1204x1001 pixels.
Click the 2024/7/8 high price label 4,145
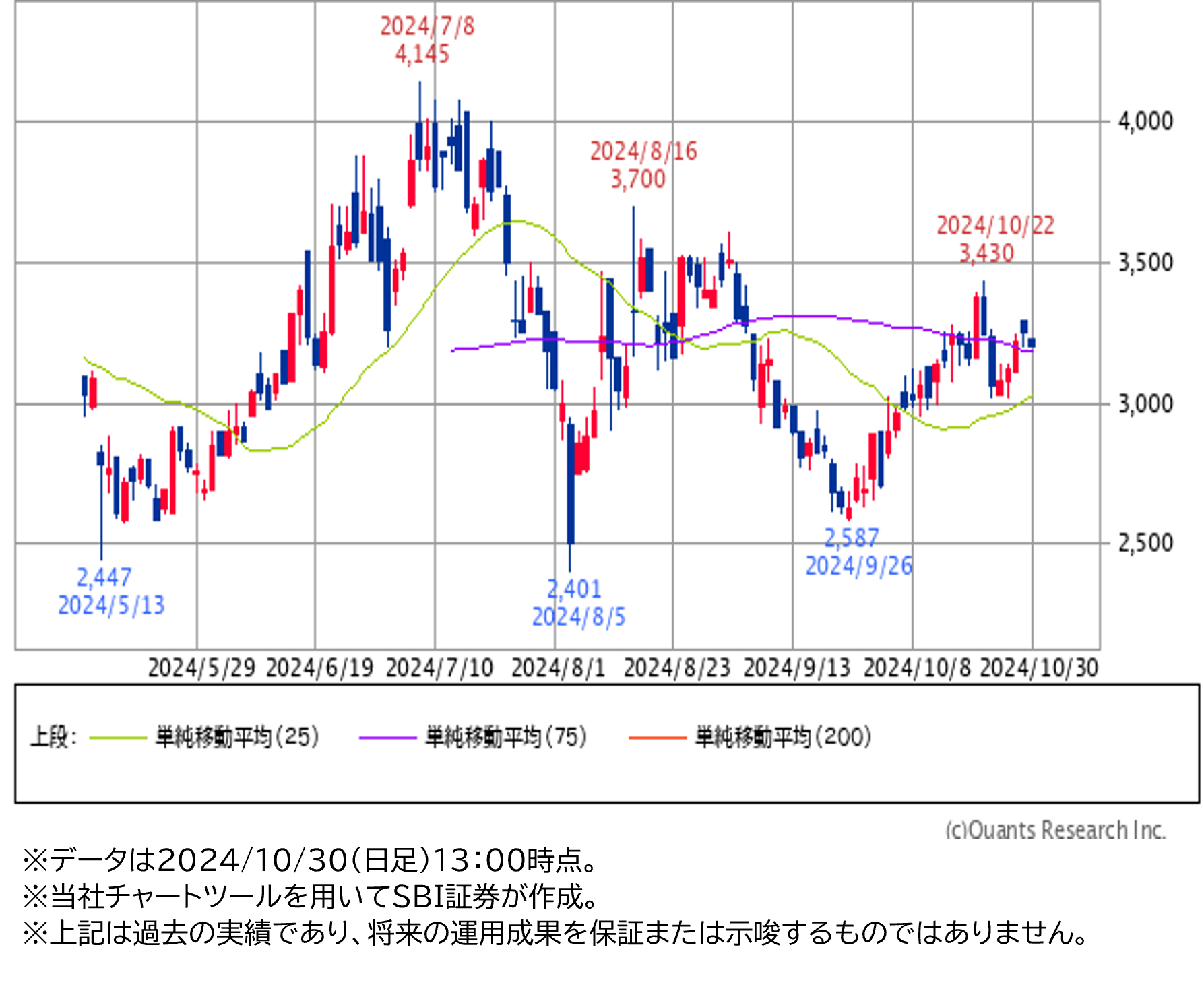point(422,55)
